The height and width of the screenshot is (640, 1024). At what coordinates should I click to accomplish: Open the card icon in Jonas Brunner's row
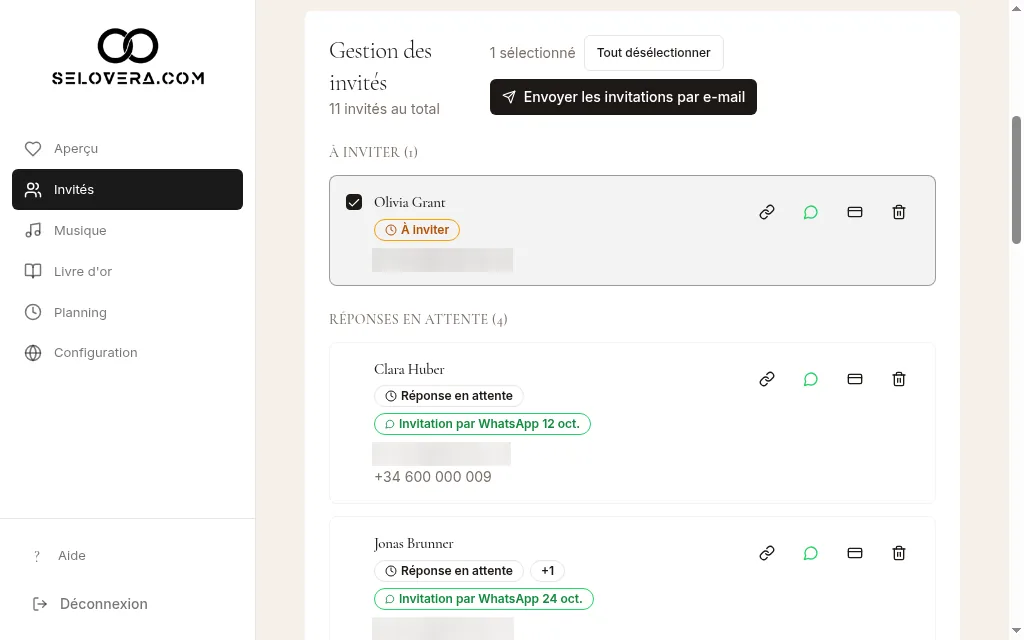point(855,553)
